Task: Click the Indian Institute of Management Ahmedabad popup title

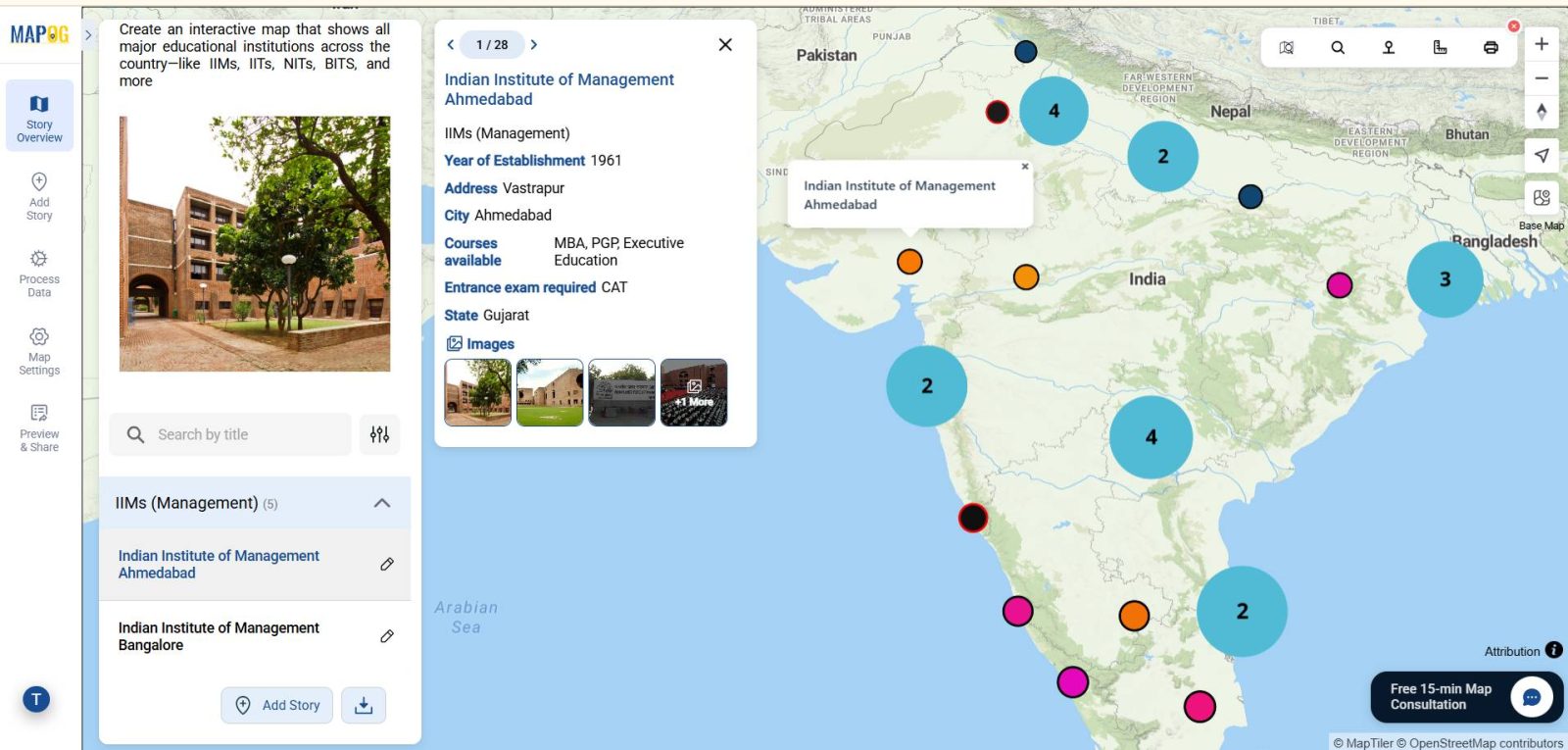Action: pos(559,89)
